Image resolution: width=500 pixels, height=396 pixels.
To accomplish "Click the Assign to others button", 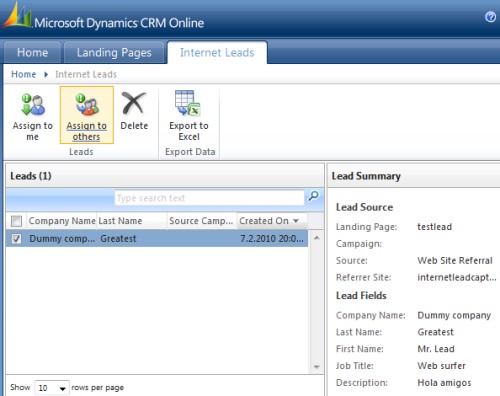I will (87, 115).
